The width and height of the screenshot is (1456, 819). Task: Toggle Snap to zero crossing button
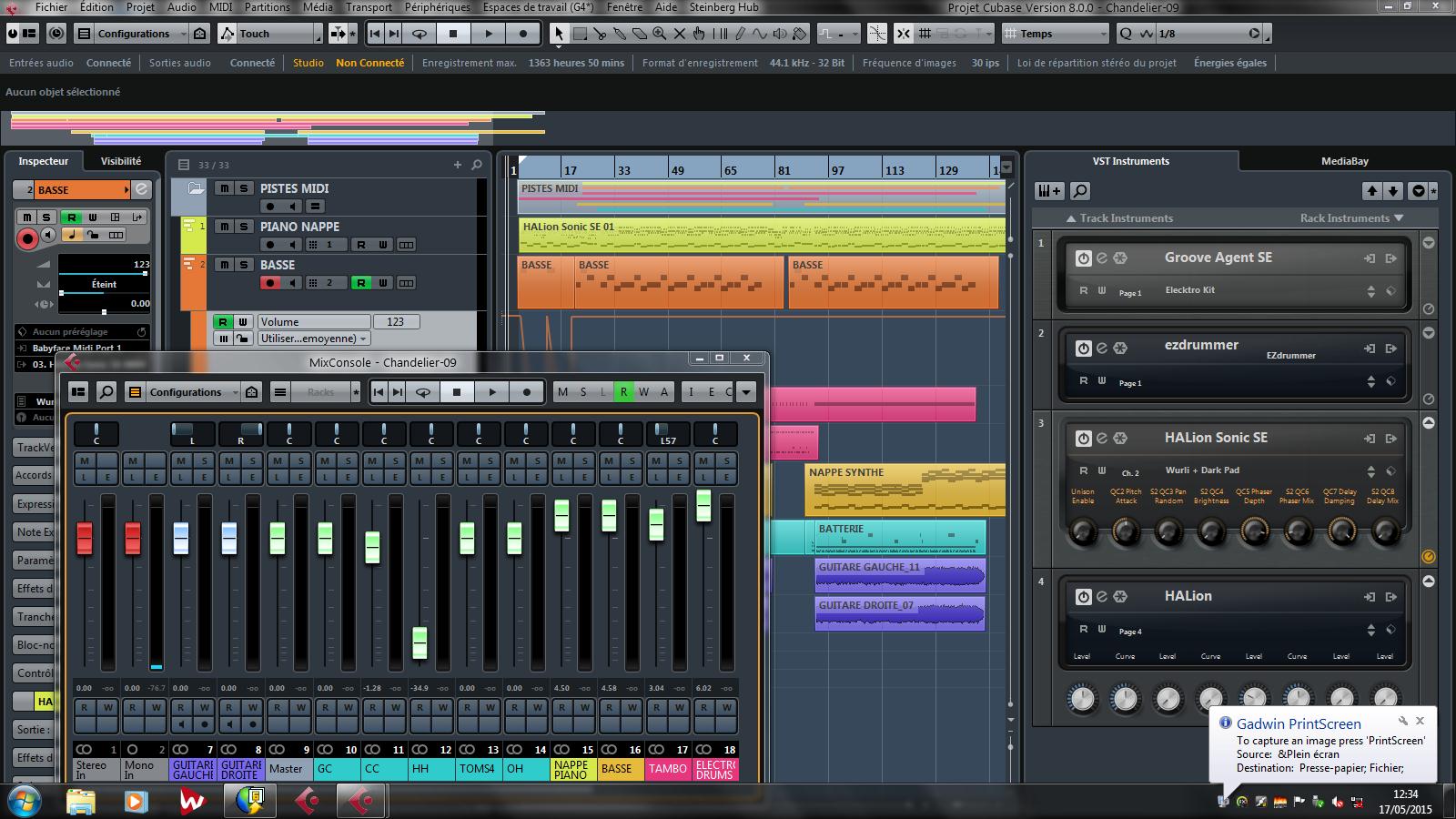click(877, 34)
